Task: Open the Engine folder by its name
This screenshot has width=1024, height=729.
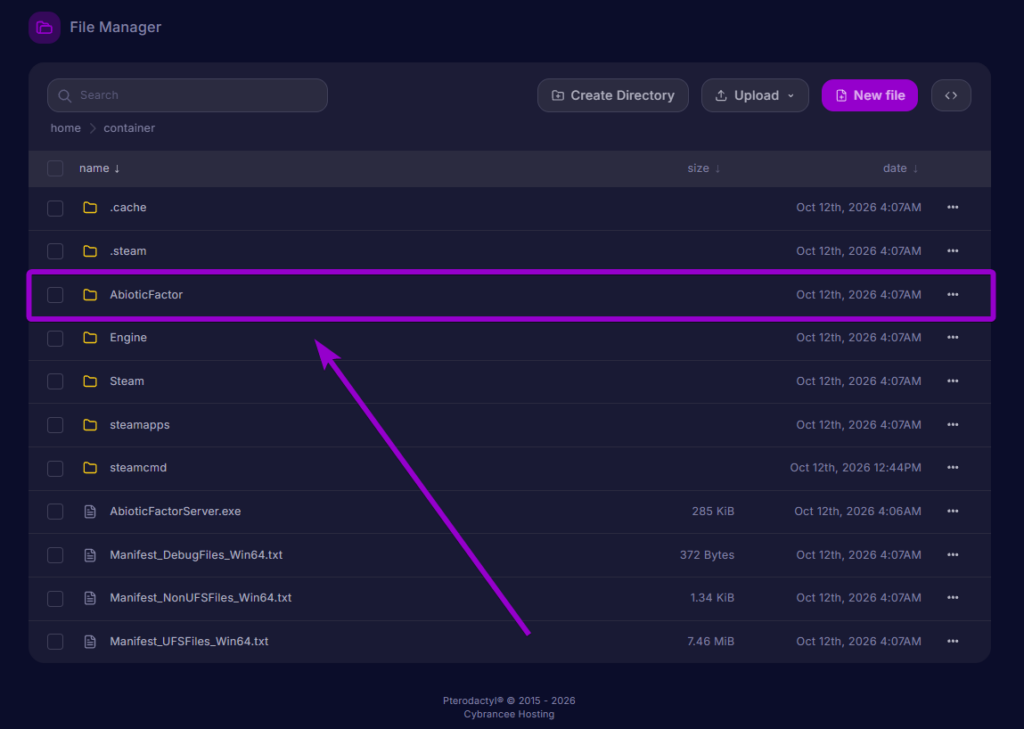Action: [x=128, y=338]
